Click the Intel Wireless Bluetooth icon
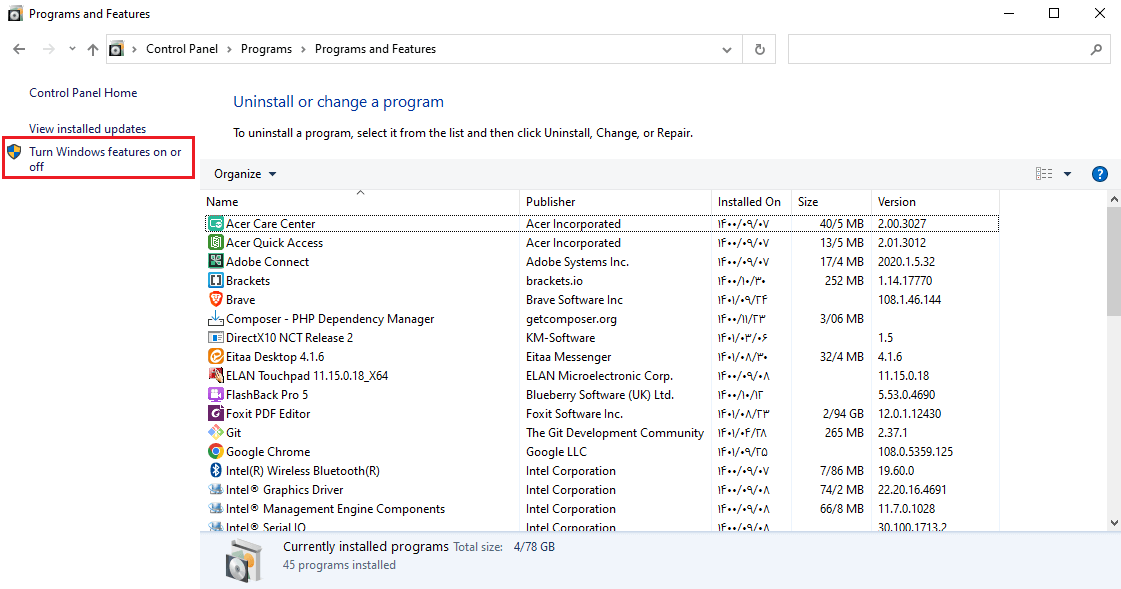Image resolution: width=1121 pixels, height=589 pixels. tap(215, 470)
